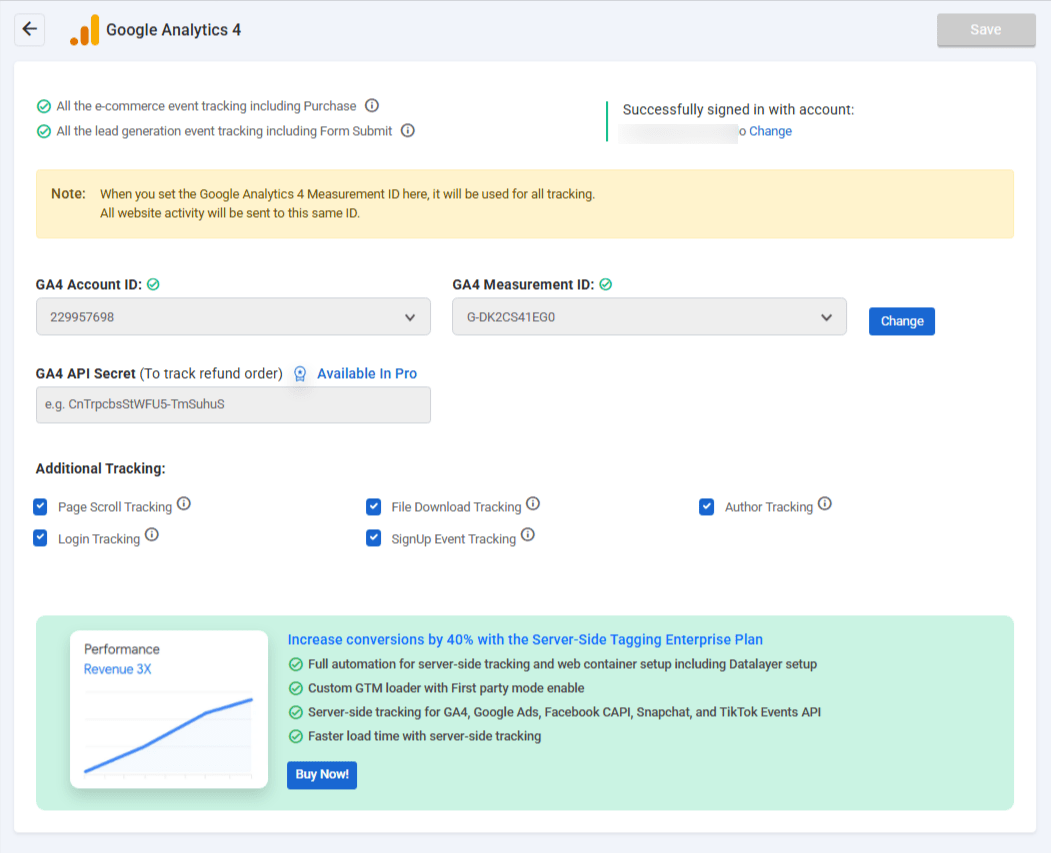Open info icon beside lead generation tracking

(x=408, y=131)
